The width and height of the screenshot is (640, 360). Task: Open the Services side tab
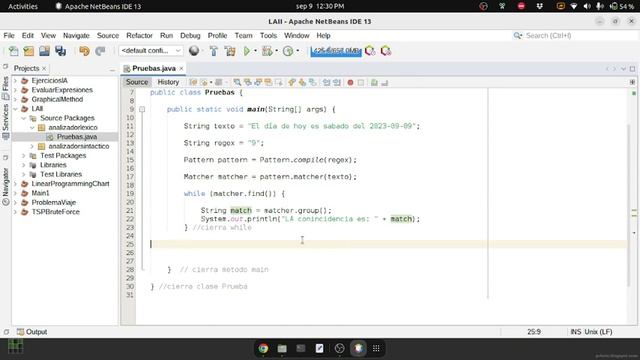point(5,121)
